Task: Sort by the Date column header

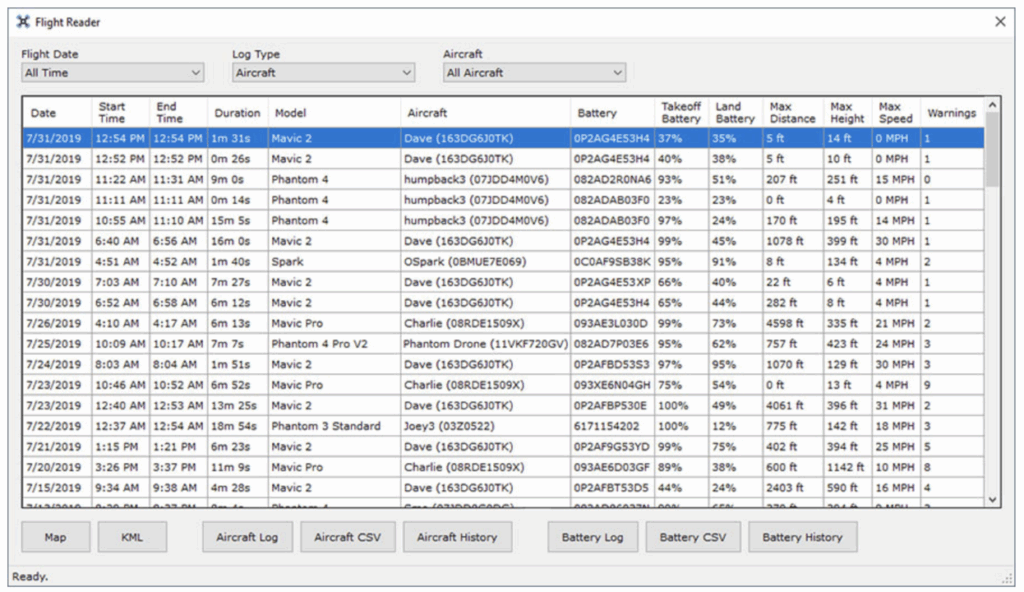Action: pos(57,112)
